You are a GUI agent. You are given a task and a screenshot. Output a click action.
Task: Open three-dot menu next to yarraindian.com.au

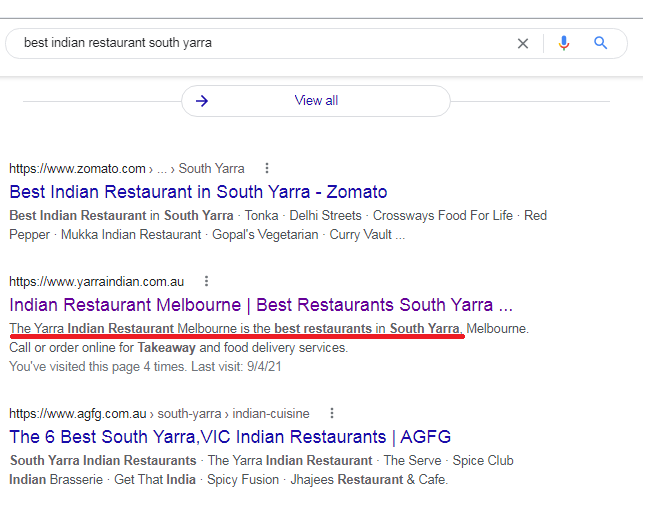coord(206,282)
